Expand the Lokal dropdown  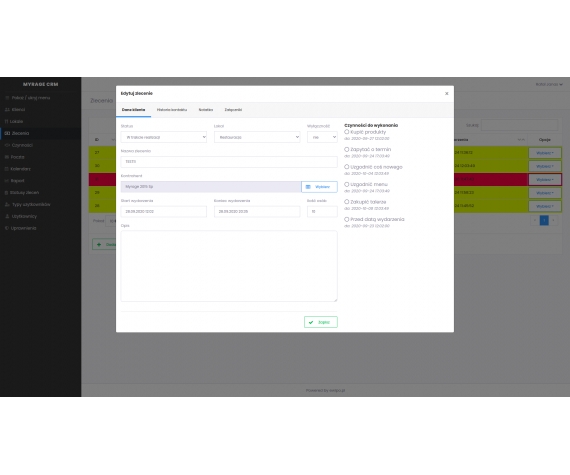point(257,137)
